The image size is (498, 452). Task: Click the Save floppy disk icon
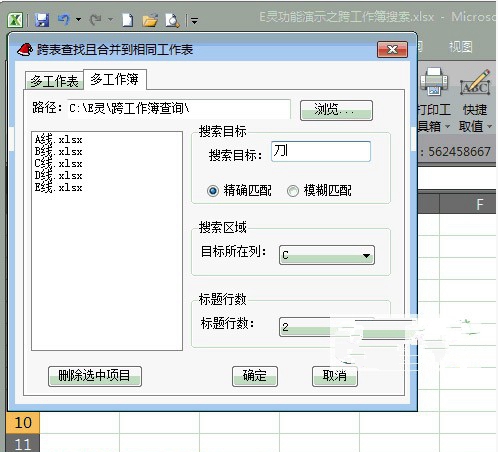pos(42,20)
